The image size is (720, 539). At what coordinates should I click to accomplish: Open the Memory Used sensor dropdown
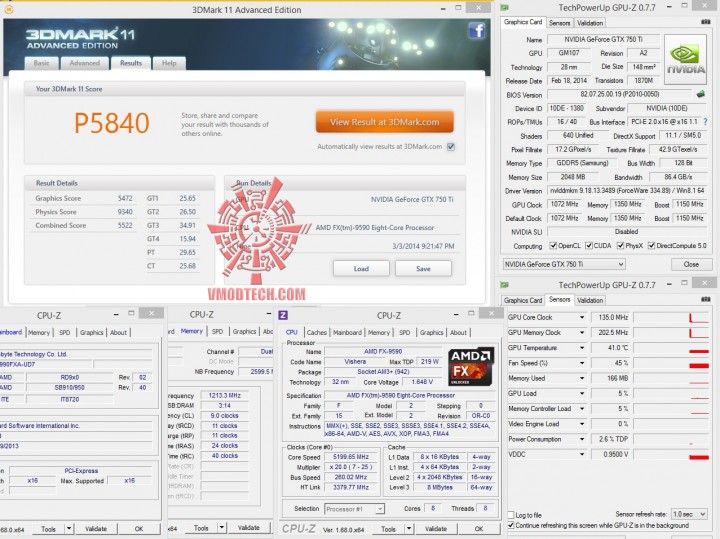point(582,378)
